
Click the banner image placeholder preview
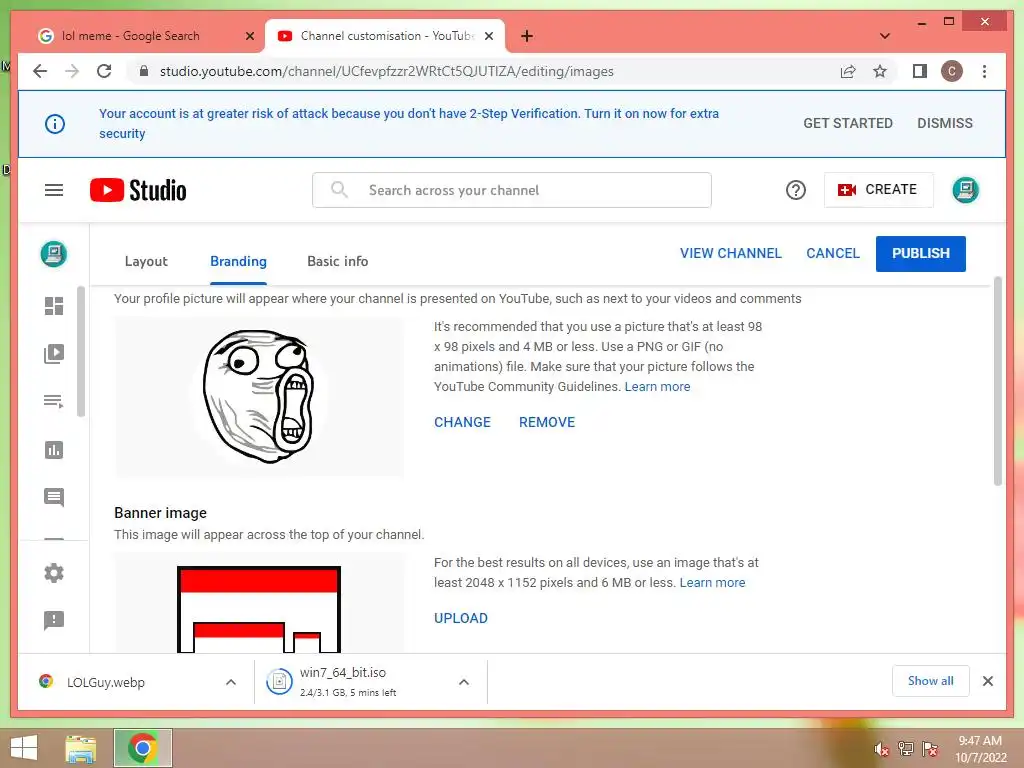click(259, 603)
